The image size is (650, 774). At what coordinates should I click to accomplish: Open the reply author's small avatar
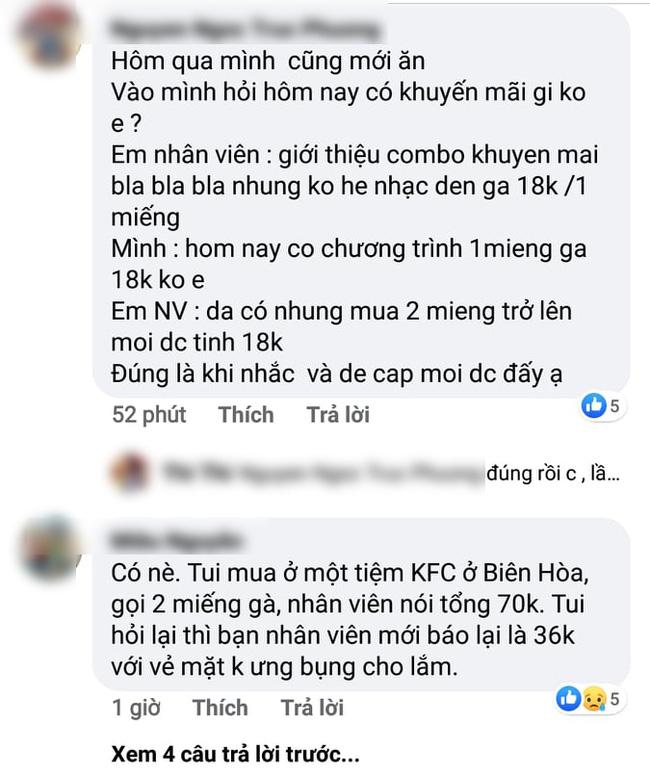point(129,472)
